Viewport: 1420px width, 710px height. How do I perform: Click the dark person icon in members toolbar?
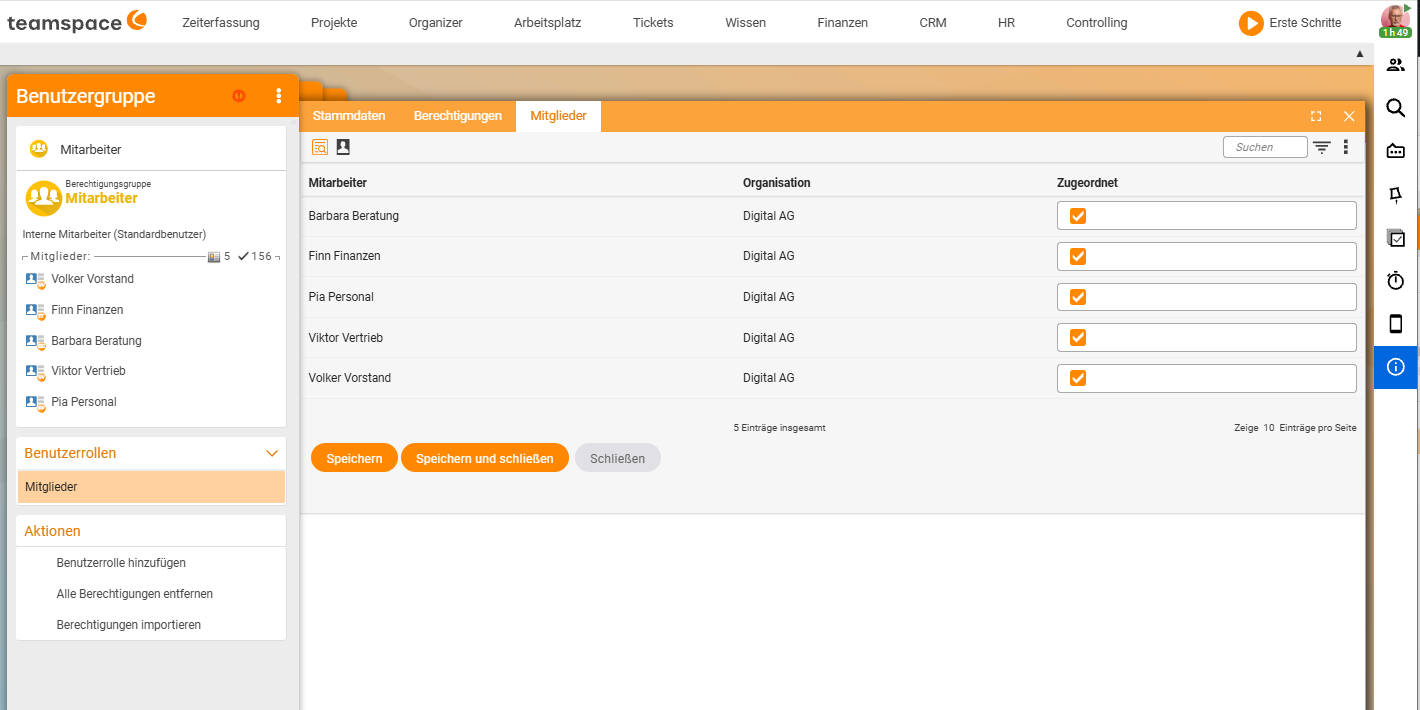click(343, 147)
